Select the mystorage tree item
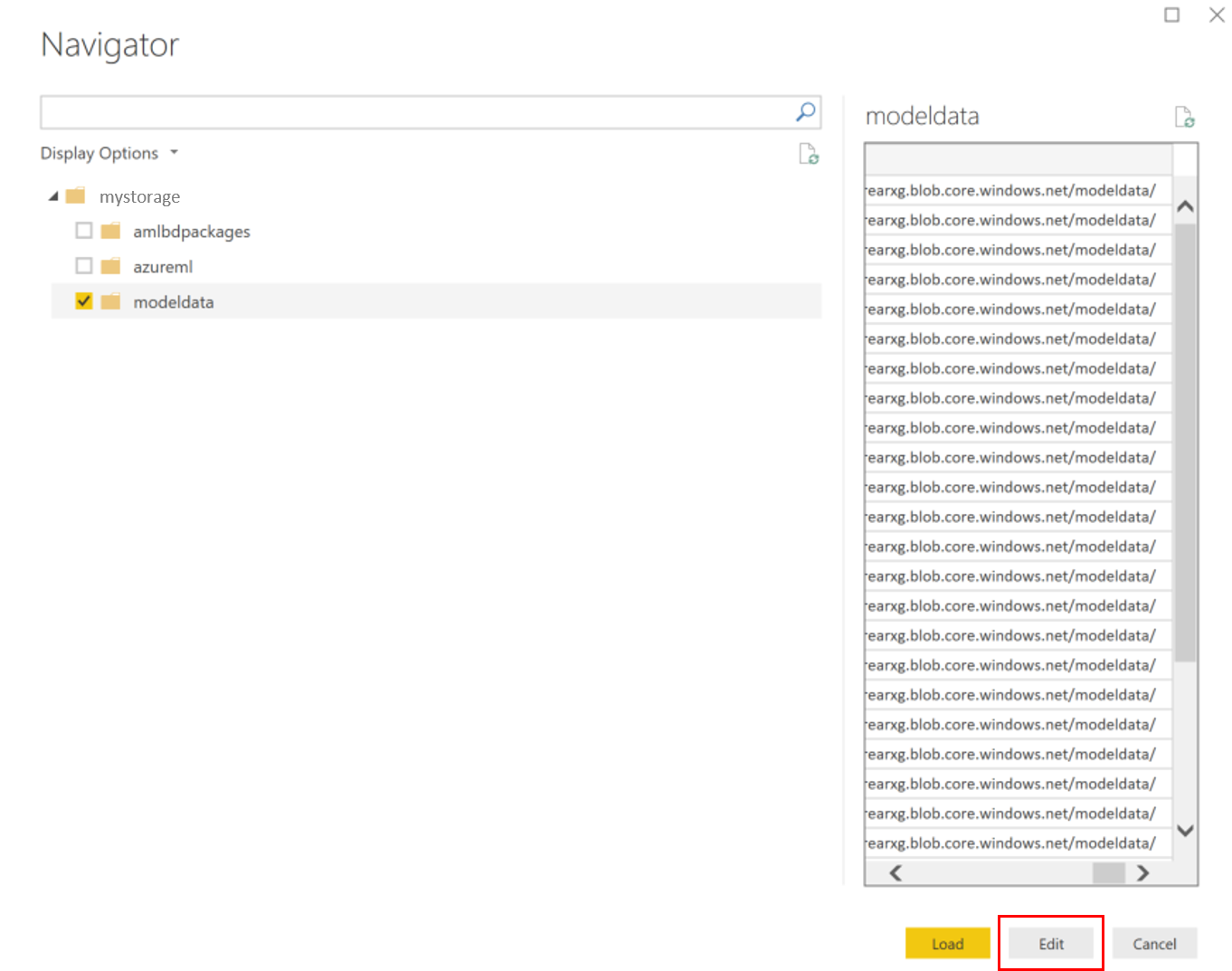Image resolution: width=1232 pixels, height=971 pixels. (x=139, y=195)
